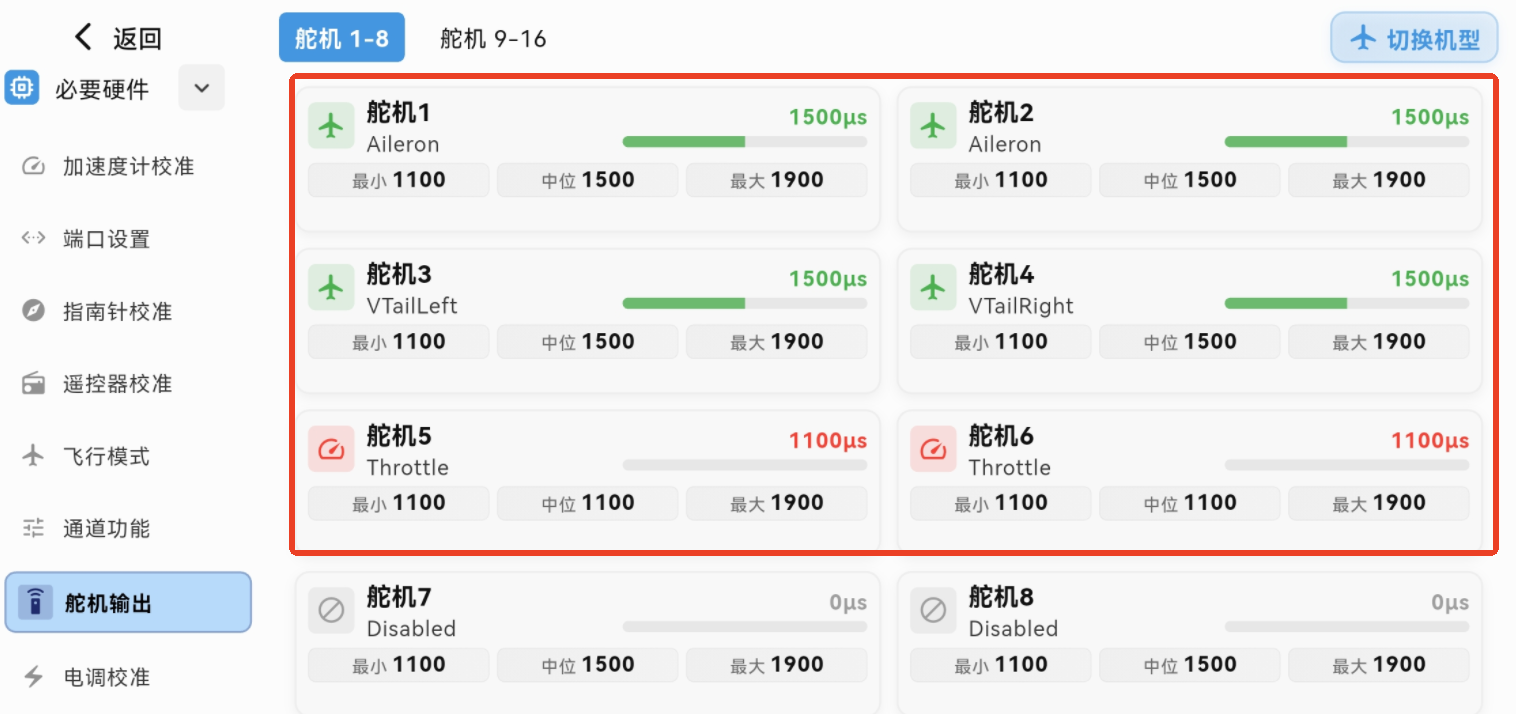Click the airplane icon on 舵机4 VTailRight card
Image resolution: width=1516 pixels, height=714 pixels.
click(x=933, y=288)
